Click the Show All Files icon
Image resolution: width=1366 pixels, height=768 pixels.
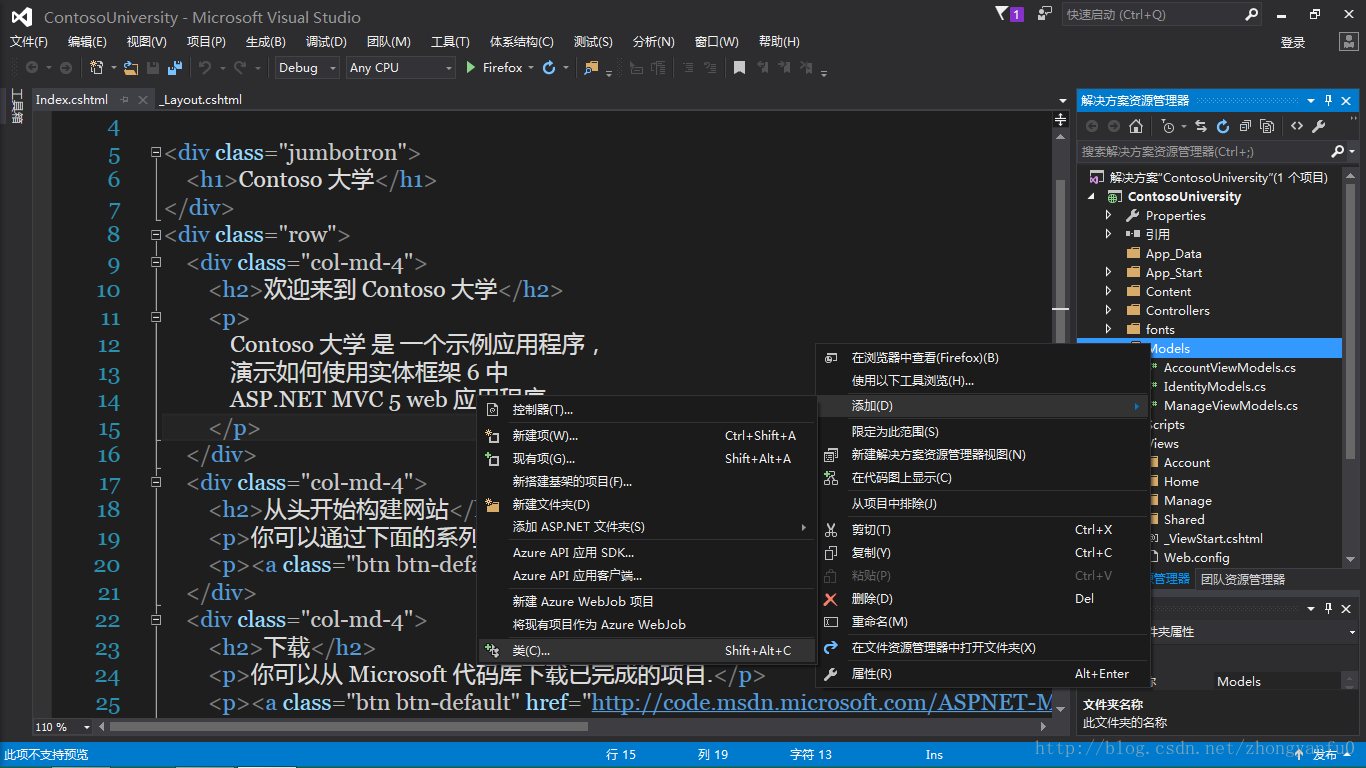(x=1267, y=127)
